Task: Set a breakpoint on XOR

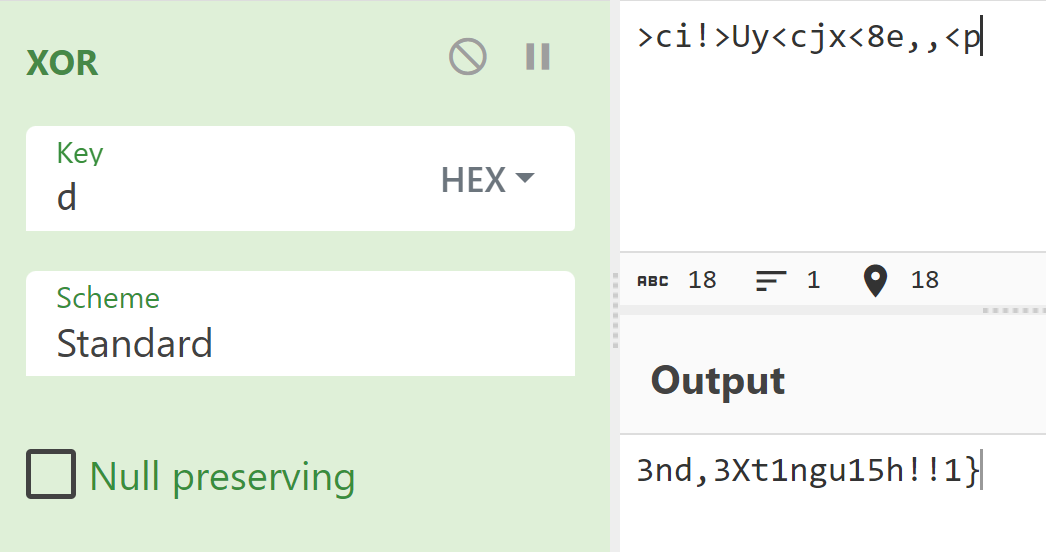Action: pos(538,57)
